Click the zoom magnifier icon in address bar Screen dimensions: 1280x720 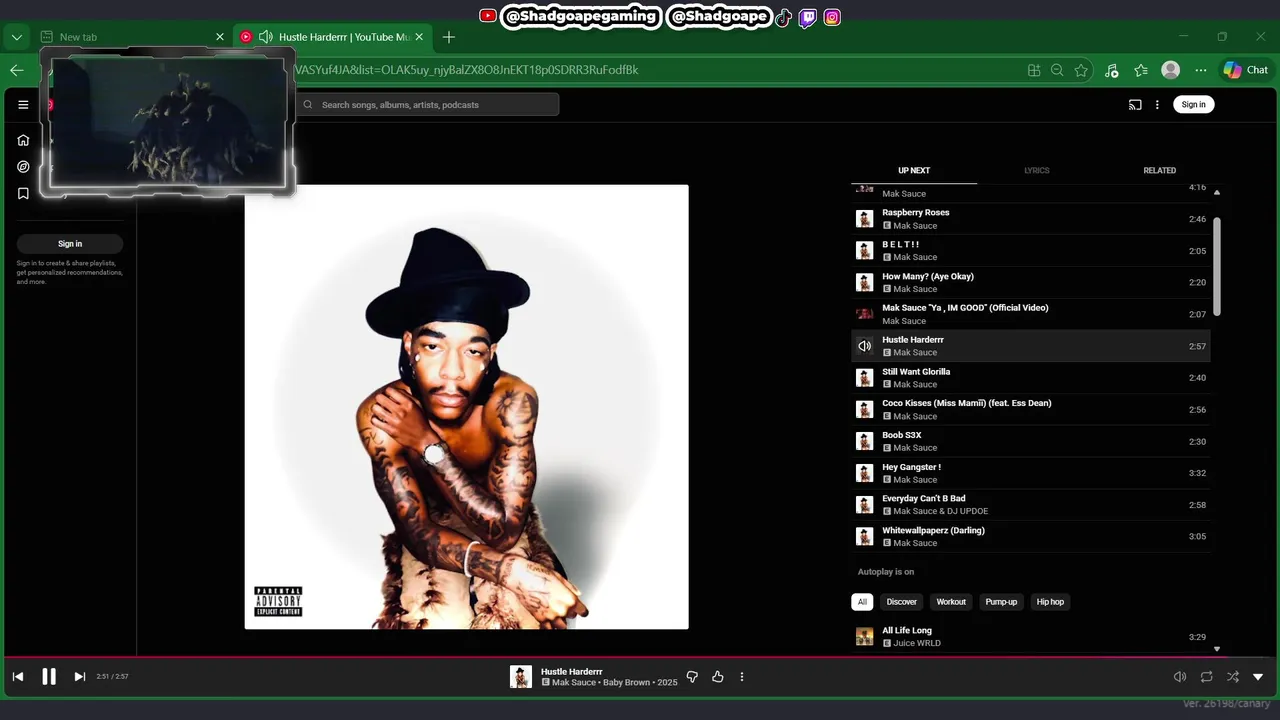(x=1057, y=70)
